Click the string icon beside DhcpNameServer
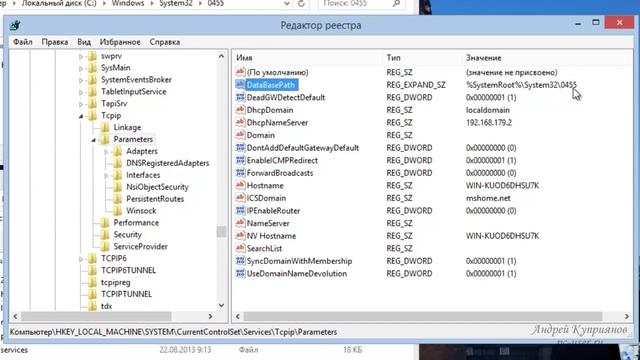640x360 pixels. pos(240,122)
